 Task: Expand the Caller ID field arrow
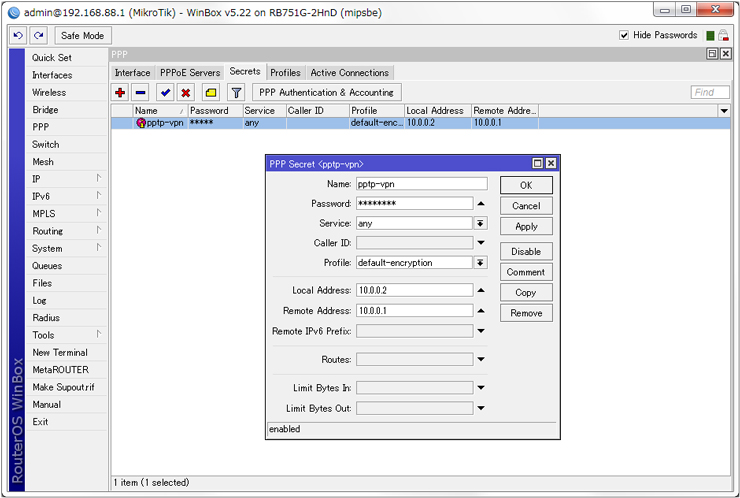[480, 243]
